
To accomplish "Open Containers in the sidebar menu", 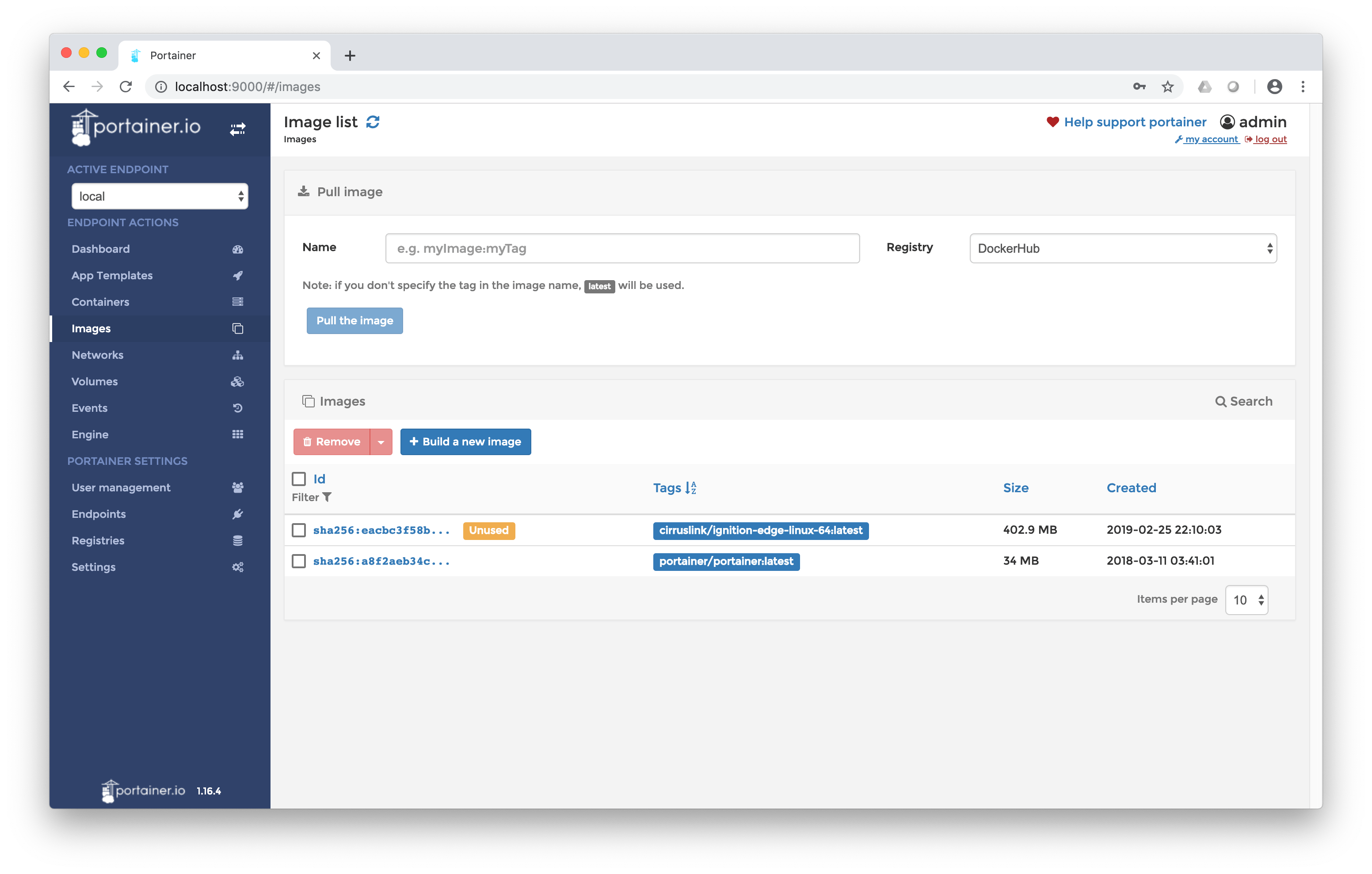I will [x=100, y=302].
